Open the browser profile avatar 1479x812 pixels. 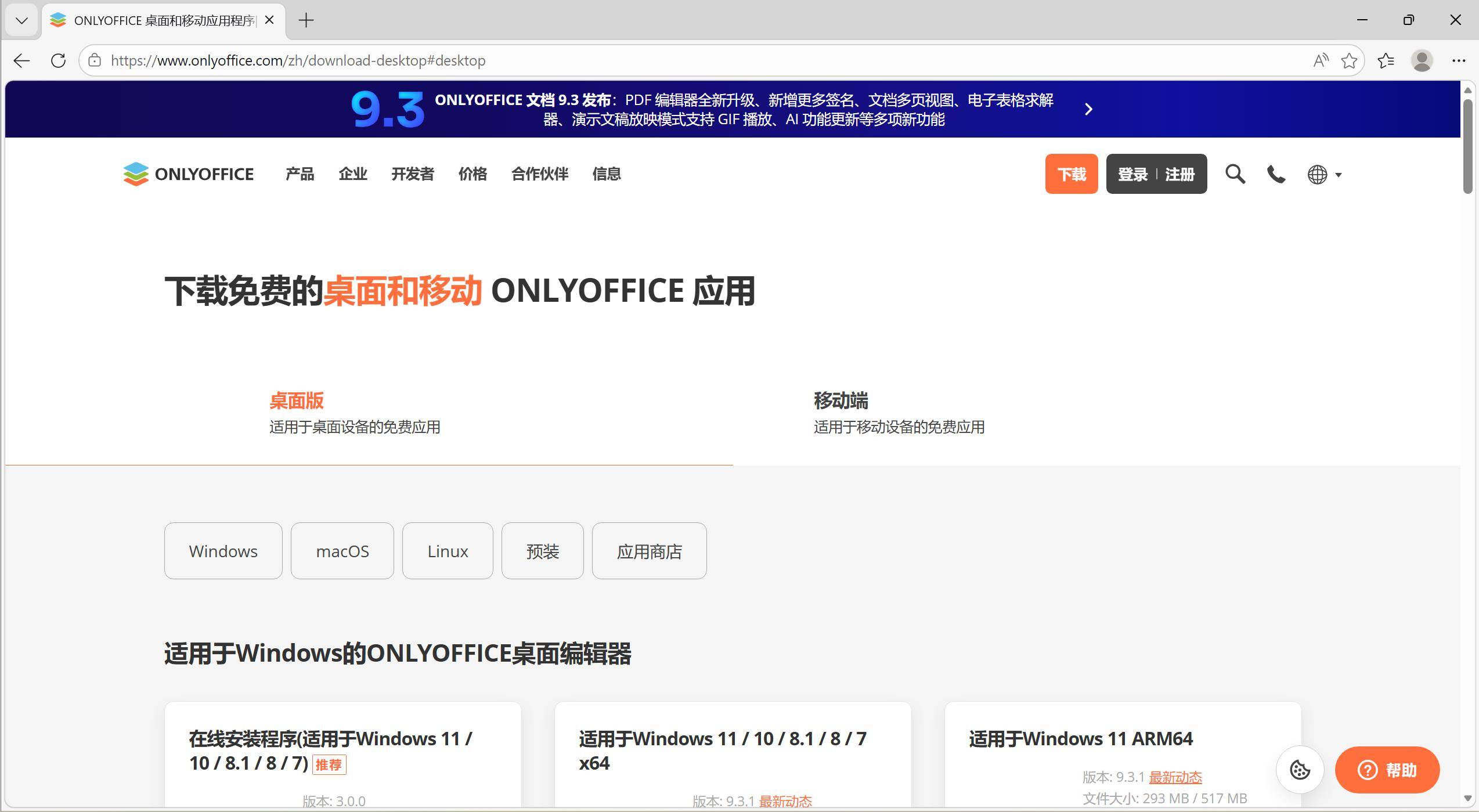click(x=1422, y=60)
